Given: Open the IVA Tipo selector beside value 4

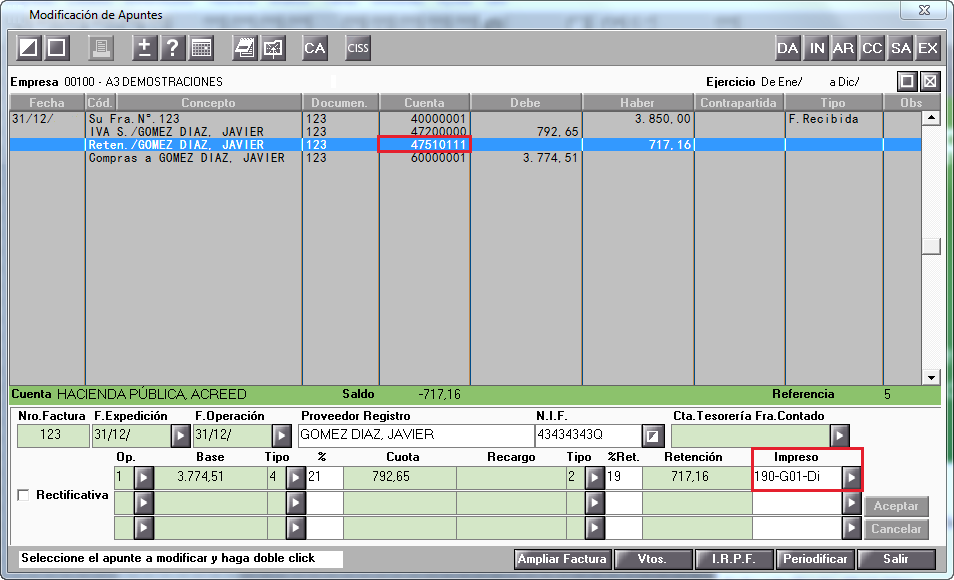Looking at the screenshot, I should point(296,477).
